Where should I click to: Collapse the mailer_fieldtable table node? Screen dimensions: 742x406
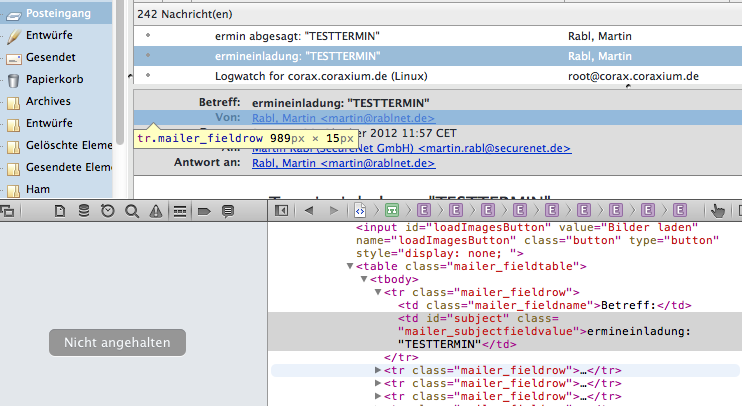[350, 265]
